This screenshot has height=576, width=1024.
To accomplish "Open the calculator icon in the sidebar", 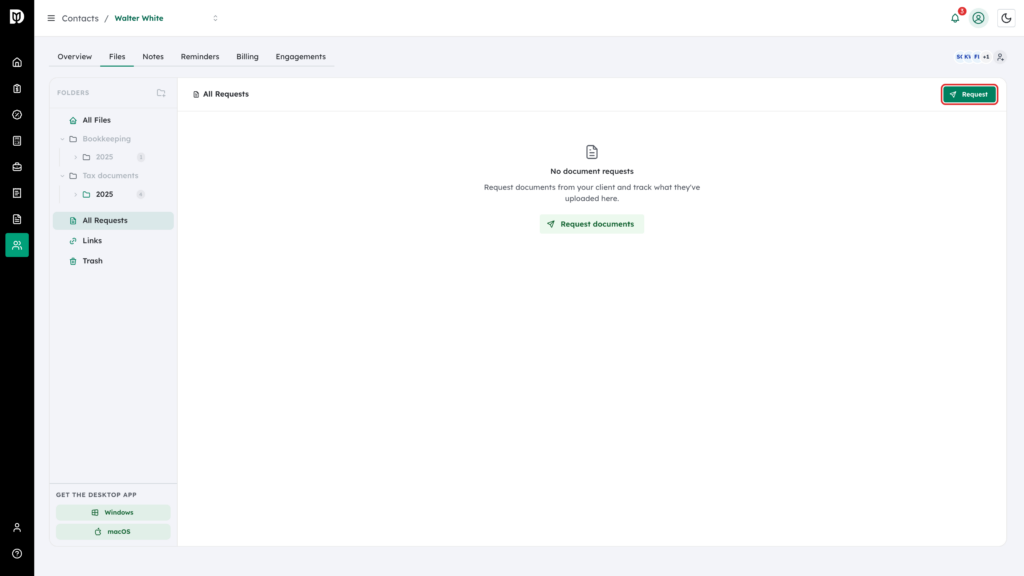I will (17, 141).
